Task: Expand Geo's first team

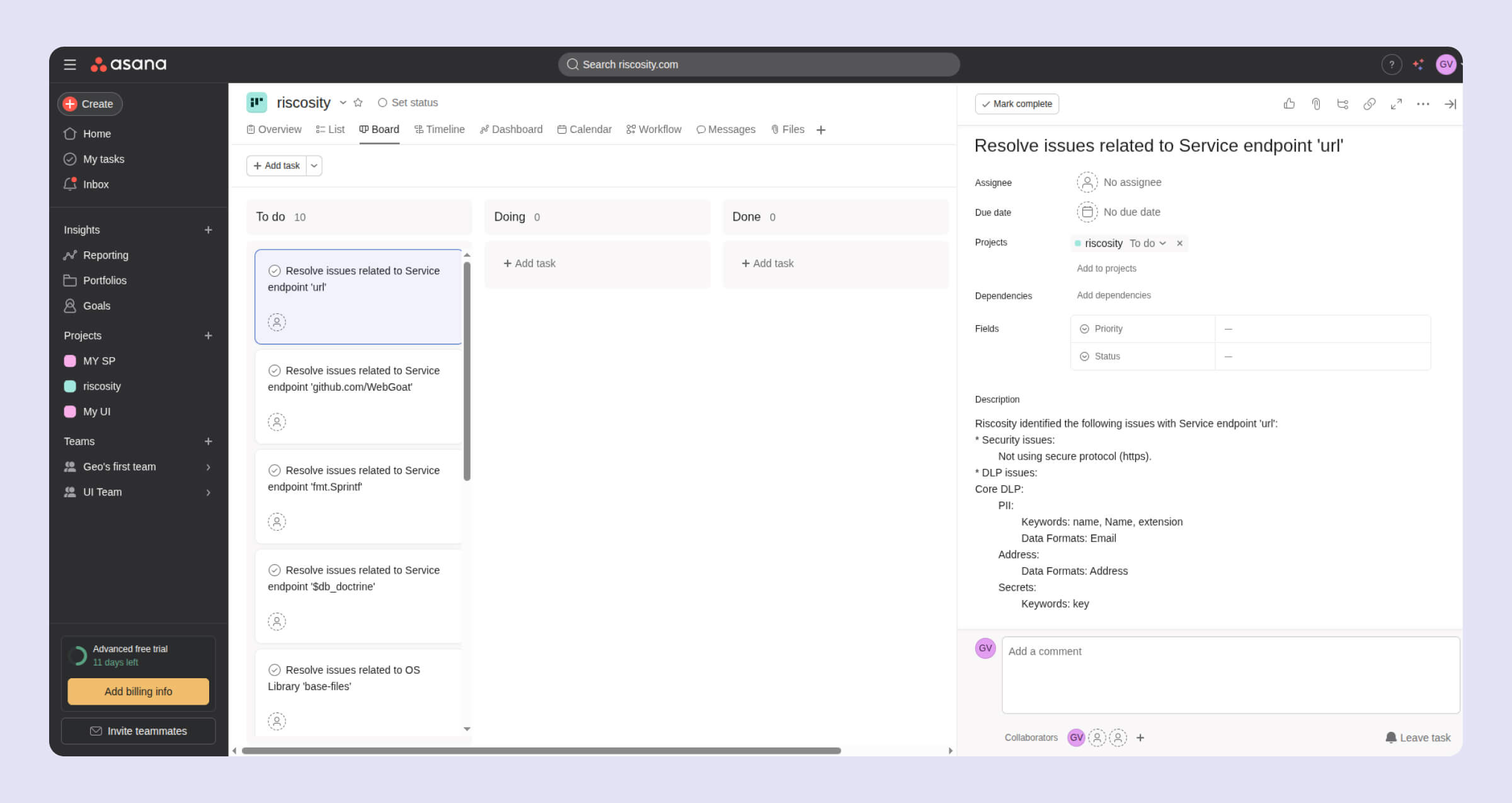Action: (208, 467)
